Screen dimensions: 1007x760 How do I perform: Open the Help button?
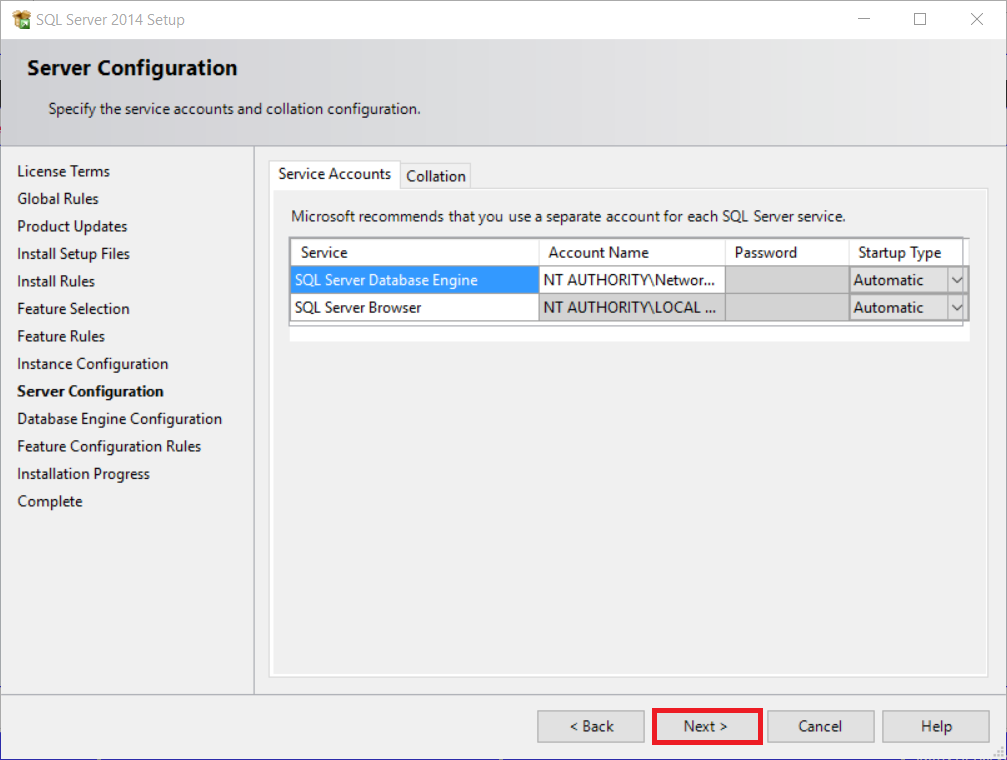[936, 727]
